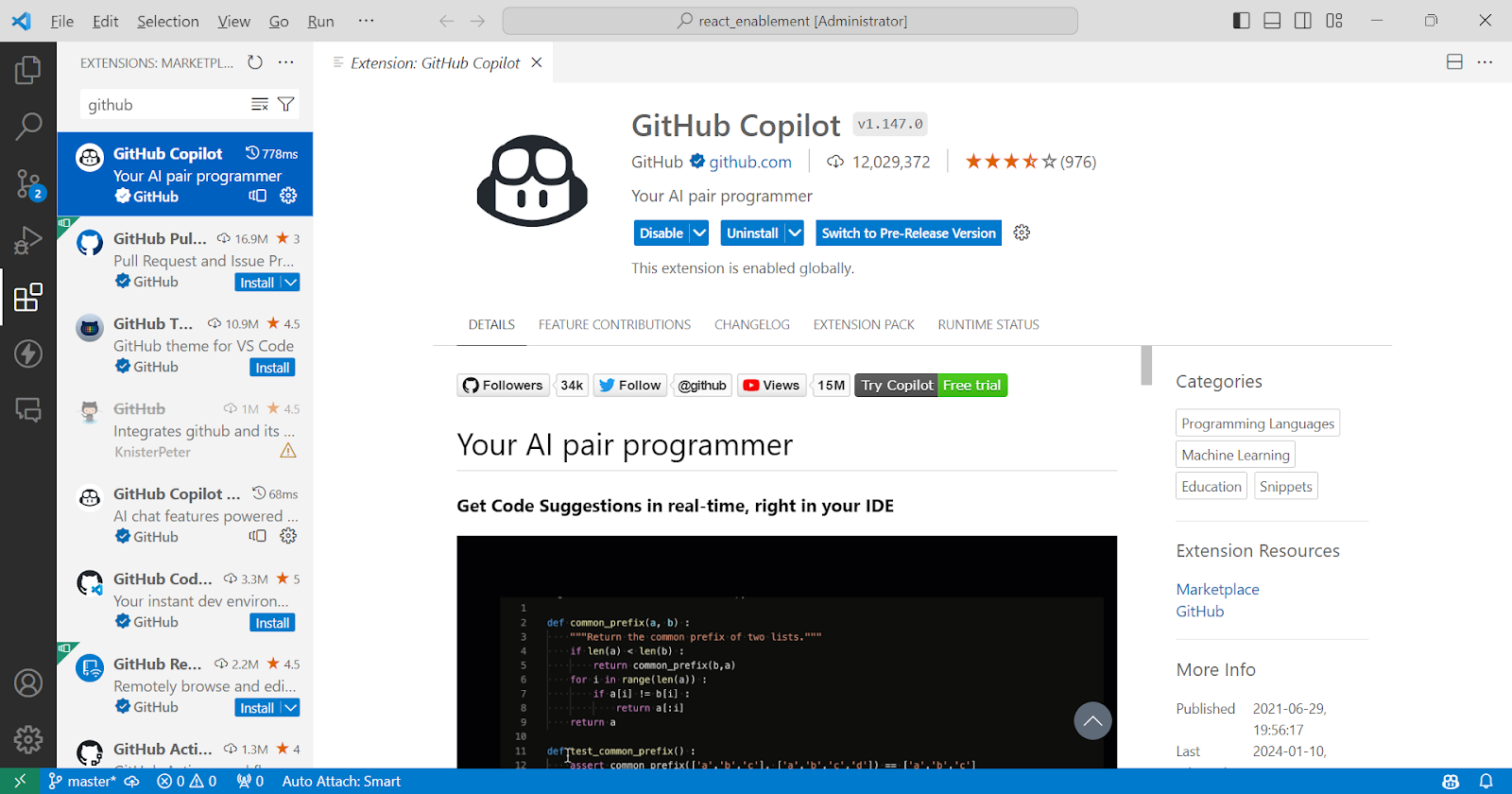The width and height of the screenshot is (1512, 794).
Task: Synchronize changes icon in status bar
Action: (132, 781)
